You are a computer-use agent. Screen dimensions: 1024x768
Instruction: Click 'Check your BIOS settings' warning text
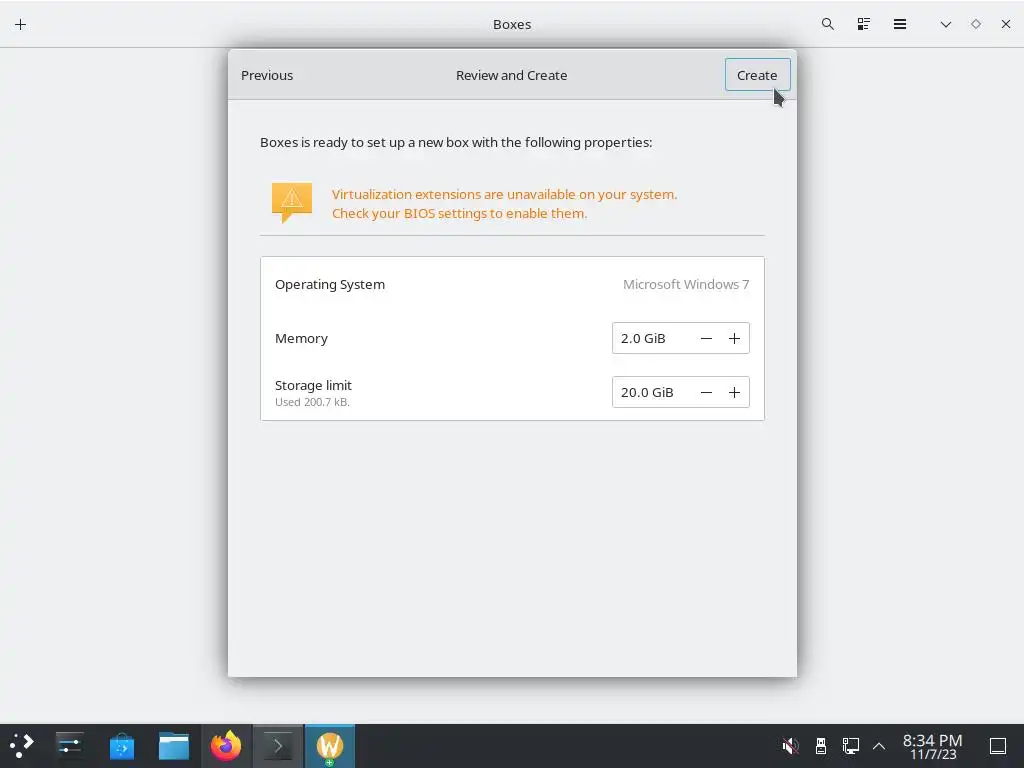click(459, 214)
